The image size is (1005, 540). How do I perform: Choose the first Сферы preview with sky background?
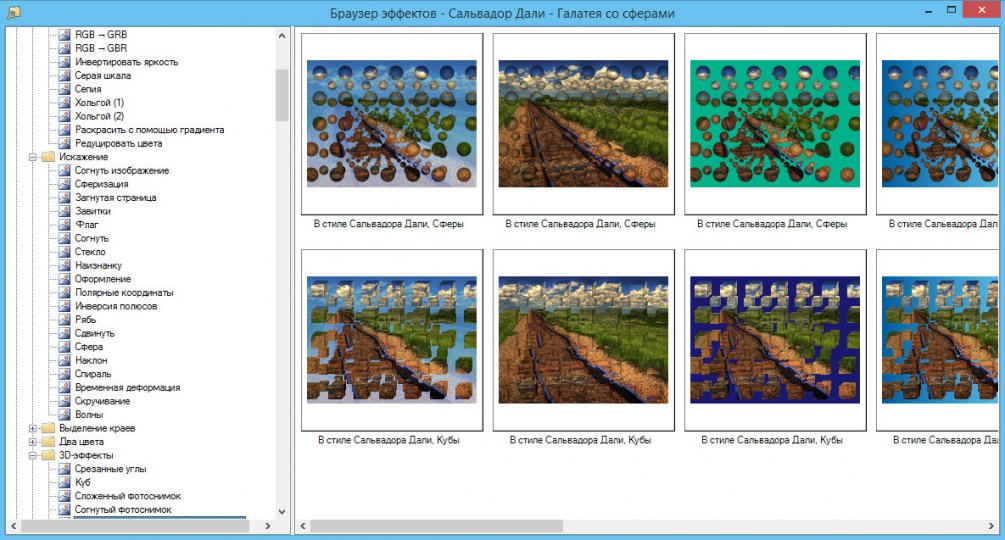coord(392,124)
